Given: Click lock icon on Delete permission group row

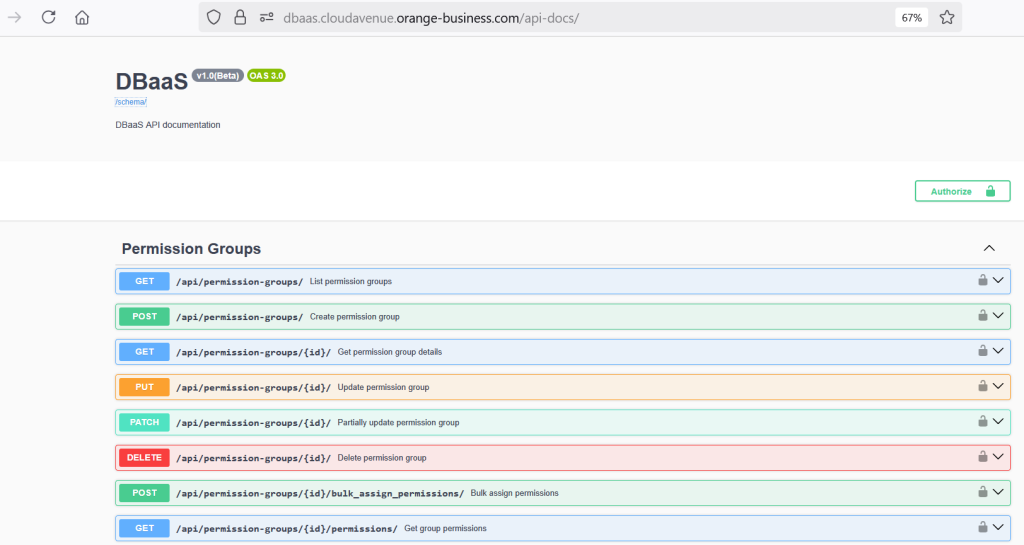Looking at the screenshot, I should (x=983, y=457).
